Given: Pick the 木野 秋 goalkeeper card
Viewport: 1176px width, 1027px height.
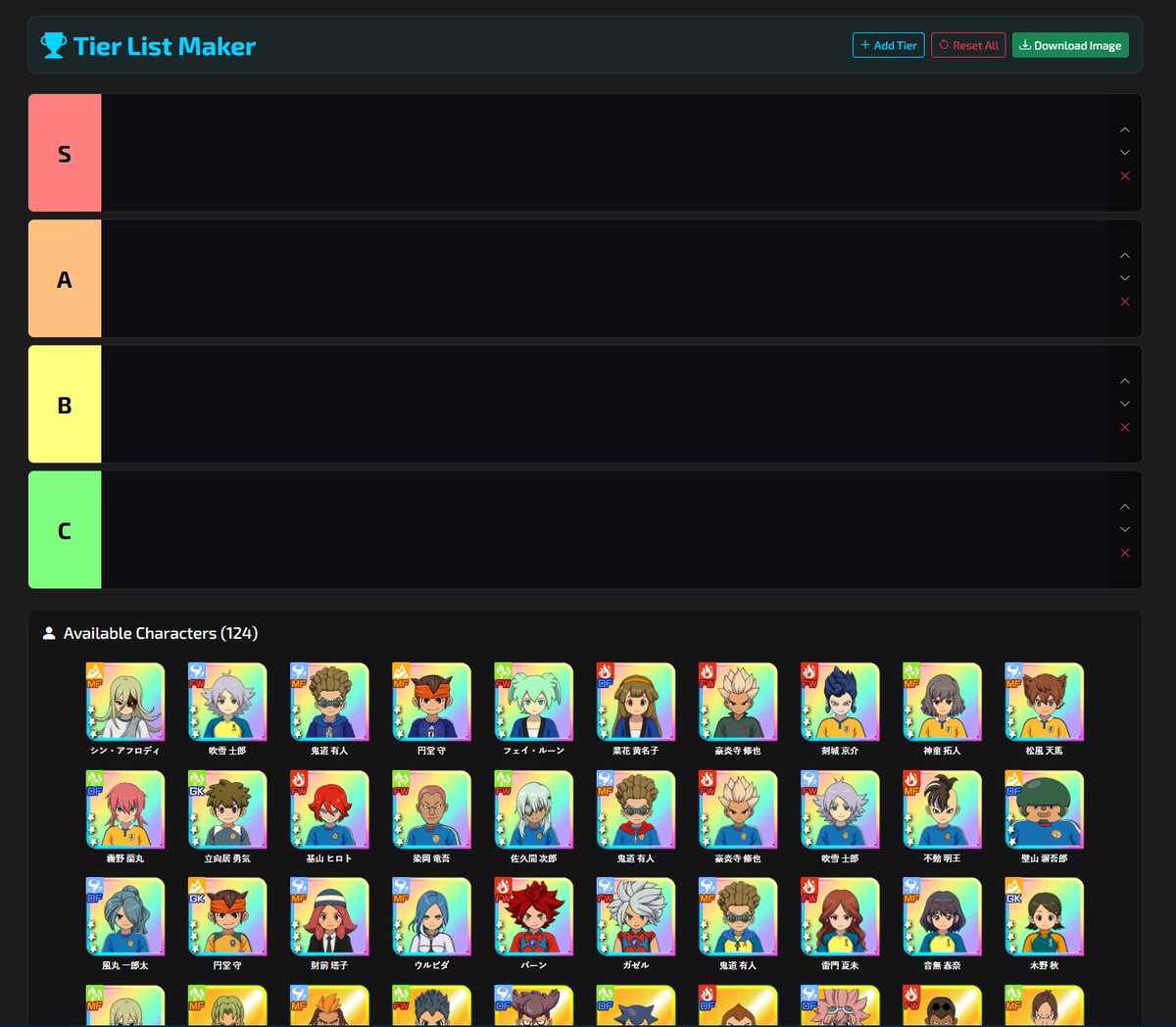Looking at the screenshot, I should (1044, 924).
